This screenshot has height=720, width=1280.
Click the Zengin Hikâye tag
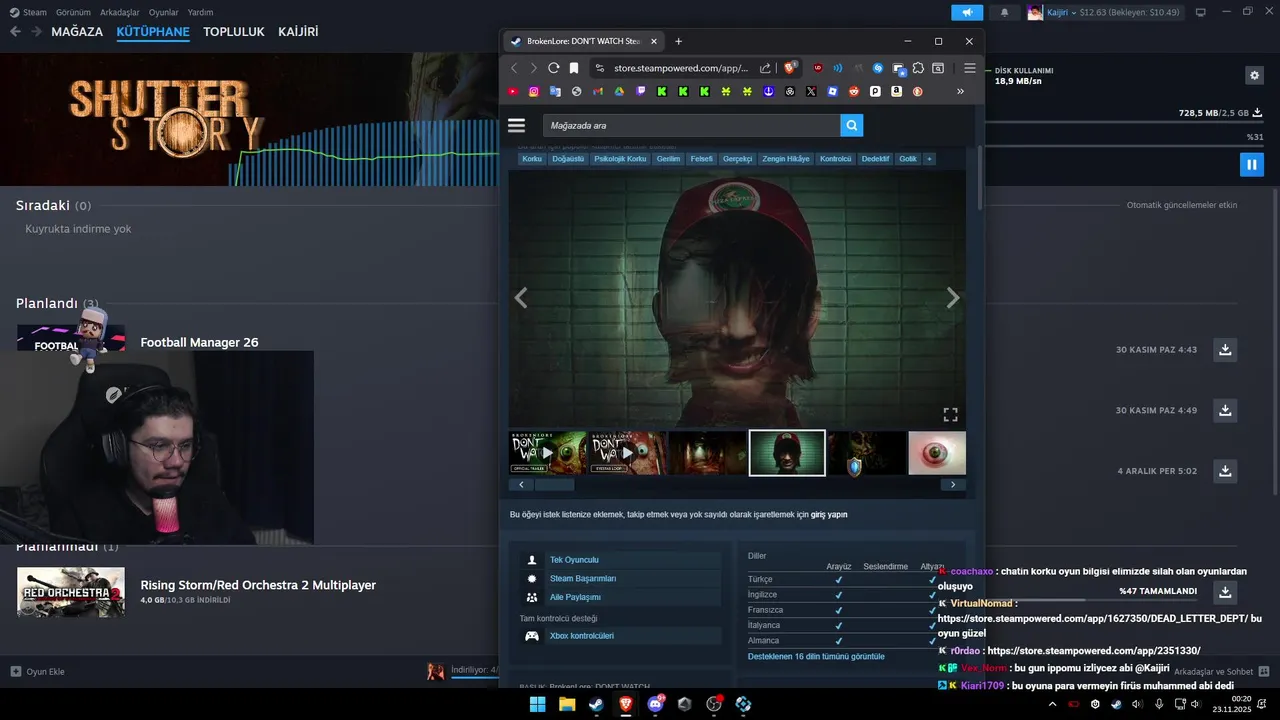[786, 159]
